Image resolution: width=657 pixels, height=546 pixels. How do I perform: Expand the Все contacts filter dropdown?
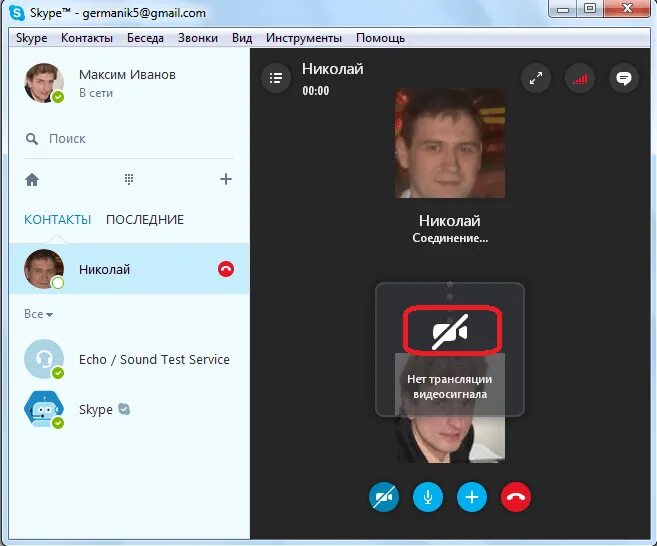click(x=38, y=314)
